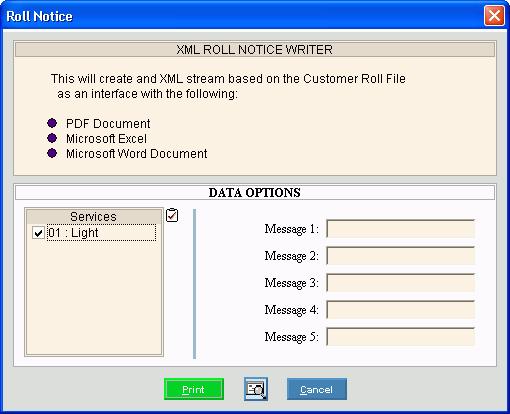
Task: Click the Microsoft Excel purple bullet
Action: (x=52, y=138)
